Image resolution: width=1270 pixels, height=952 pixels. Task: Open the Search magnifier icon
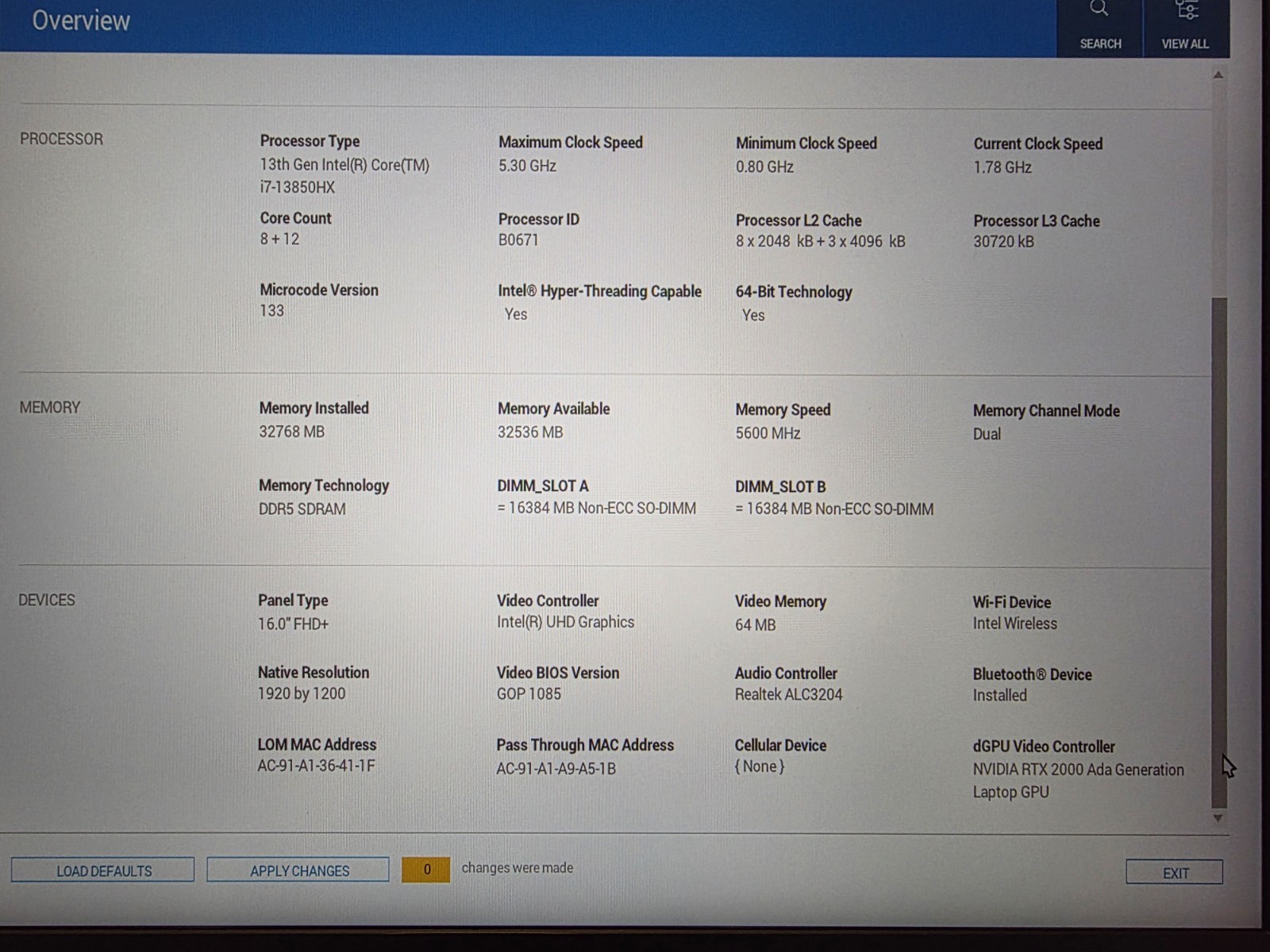click(1099, 9)
